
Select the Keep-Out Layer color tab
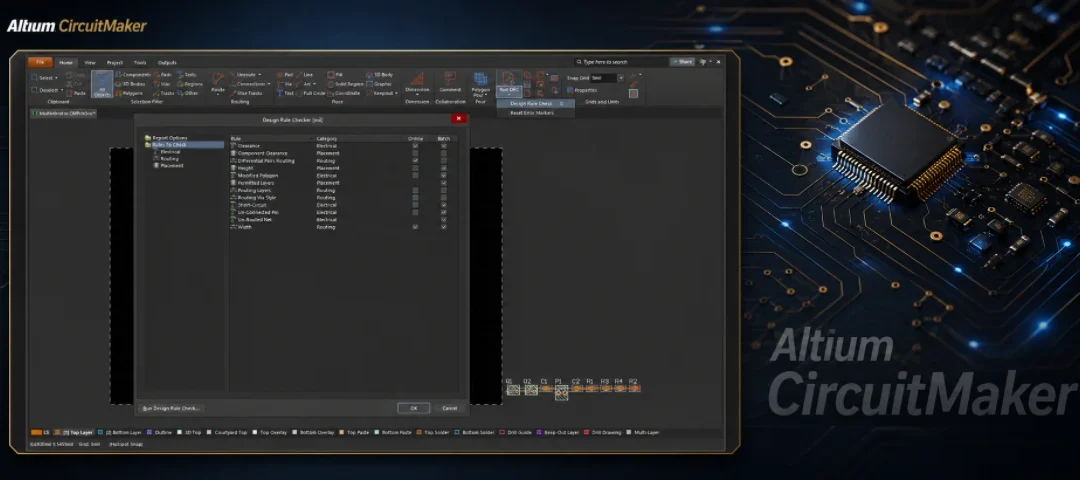pos(558,432)
